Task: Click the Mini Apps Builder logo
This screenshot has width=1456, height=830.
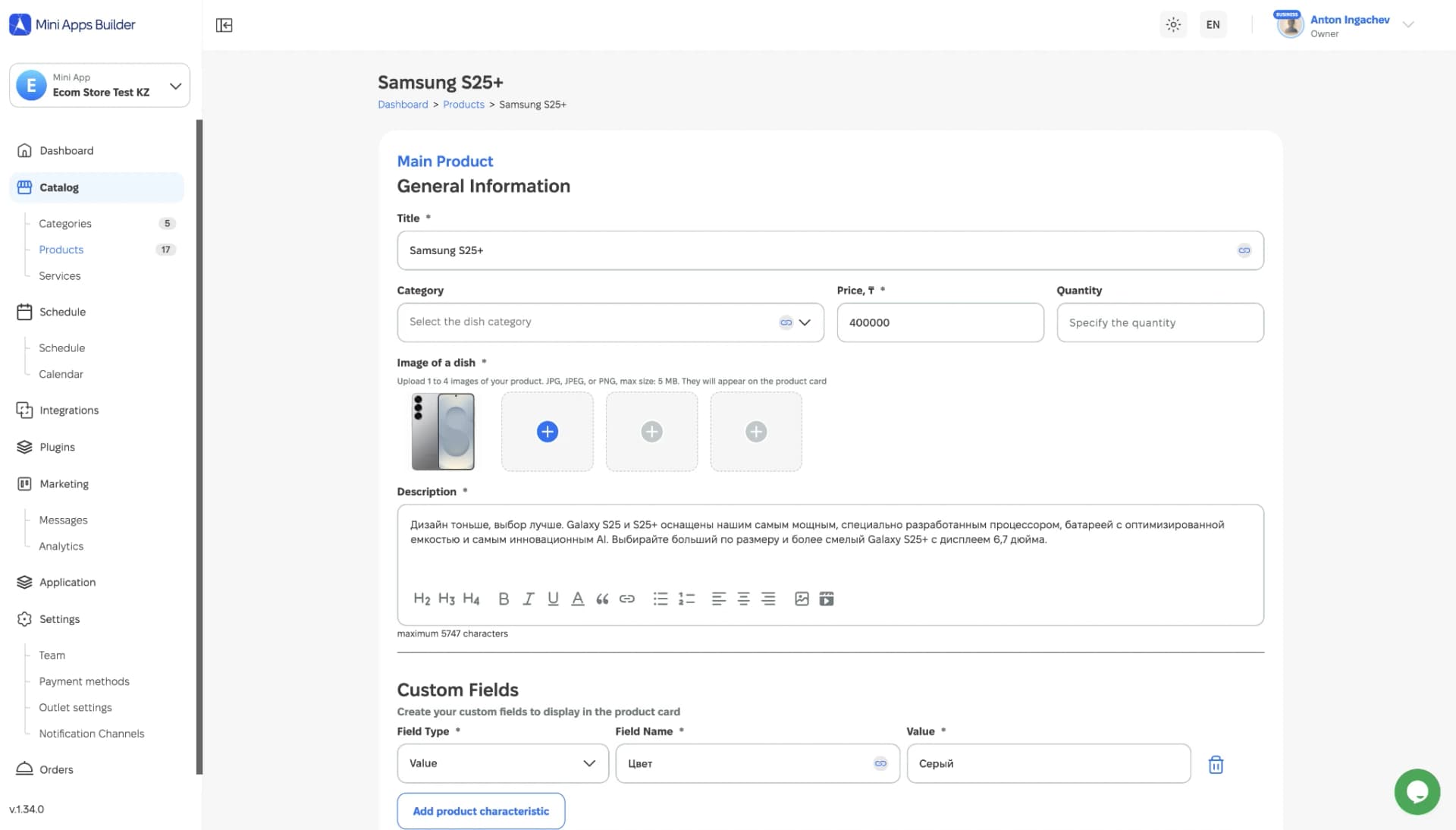Action: (72, 24)
